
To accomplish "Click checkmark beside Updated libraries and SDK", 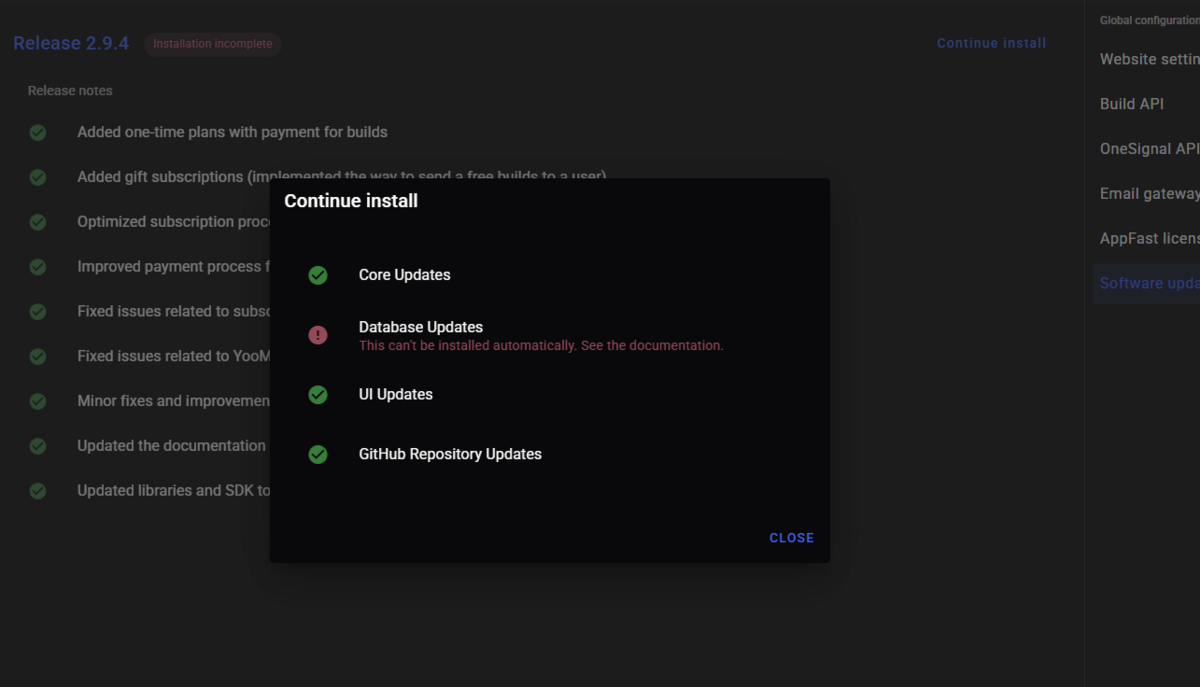I will point(38,491).
